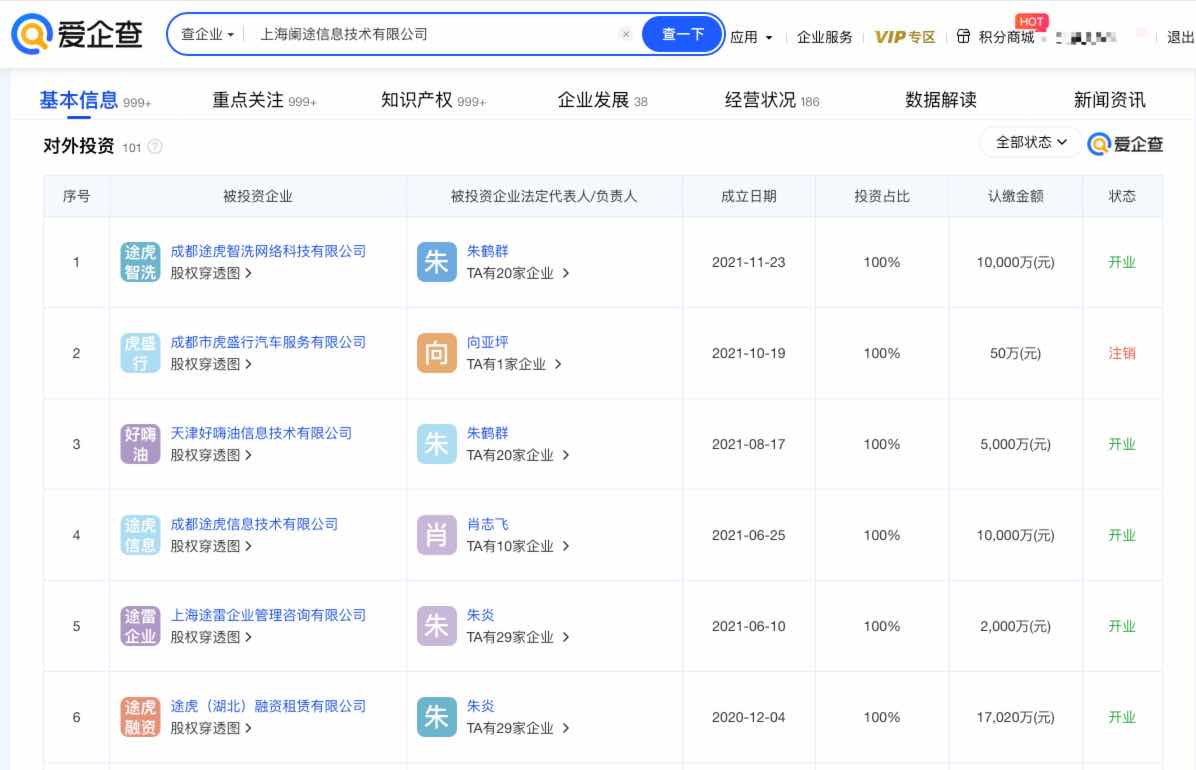Click the 朱 avatar in row 5
The height and width of the screenshot is (770, 1196).
[x=436, y=626]
